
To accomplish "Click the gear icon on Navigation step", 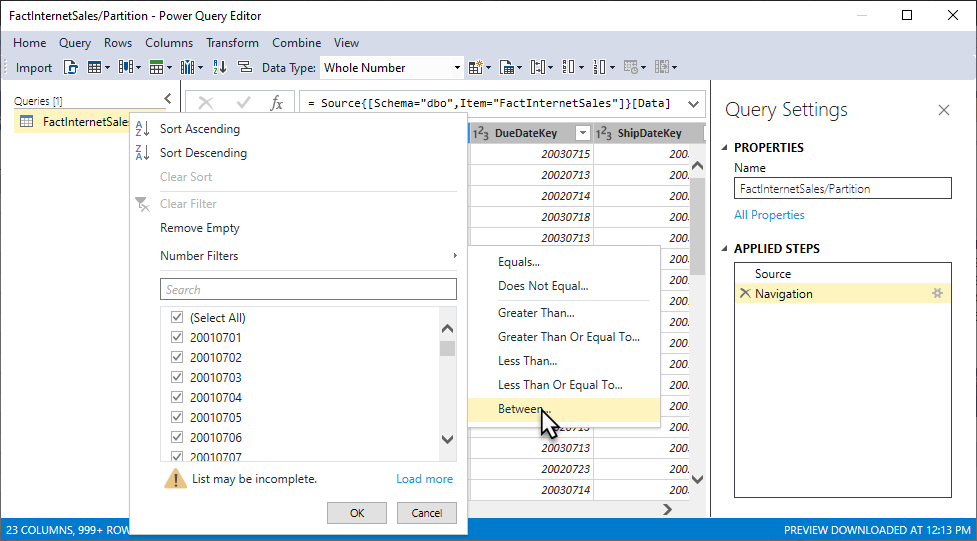I will point(937,294).
